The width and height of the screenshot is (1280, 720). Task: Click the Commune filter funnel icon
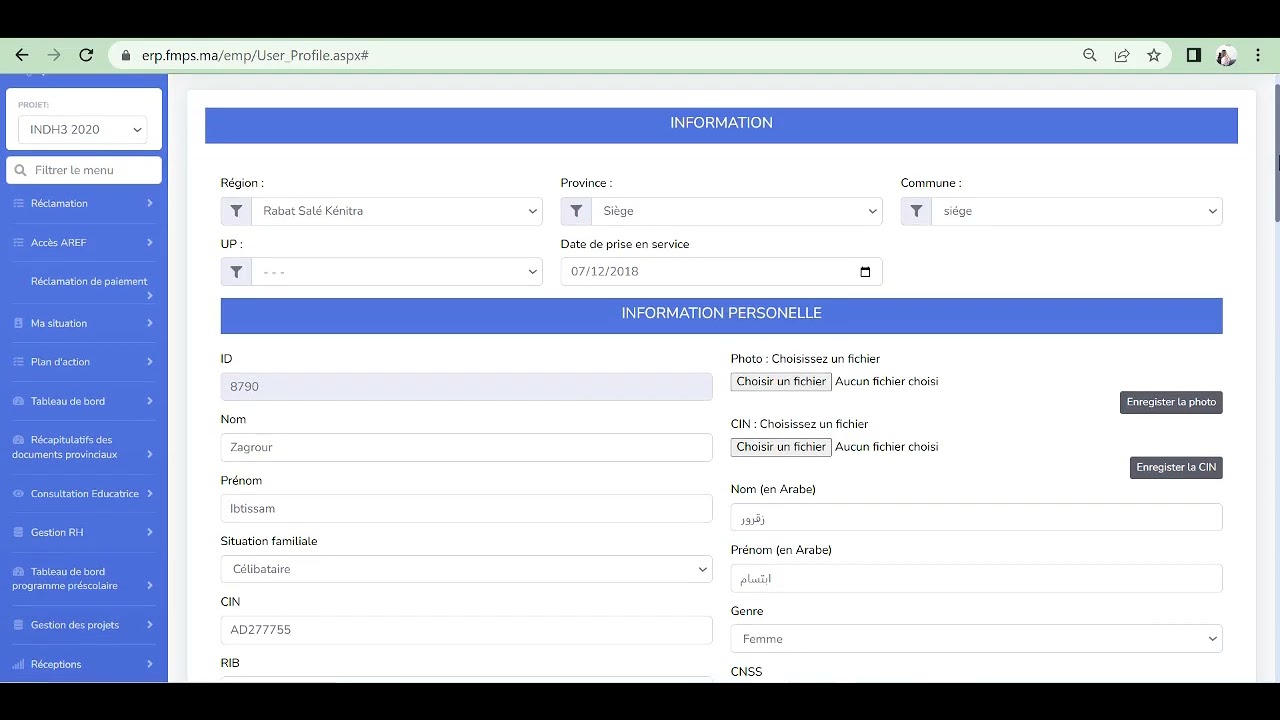[916, 211]
